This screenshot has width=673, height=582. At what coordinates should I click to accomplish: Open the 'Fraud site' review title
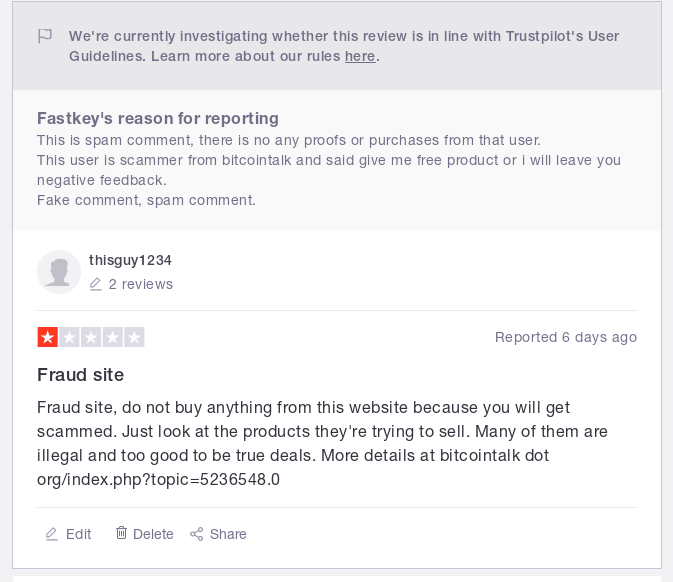81,375
